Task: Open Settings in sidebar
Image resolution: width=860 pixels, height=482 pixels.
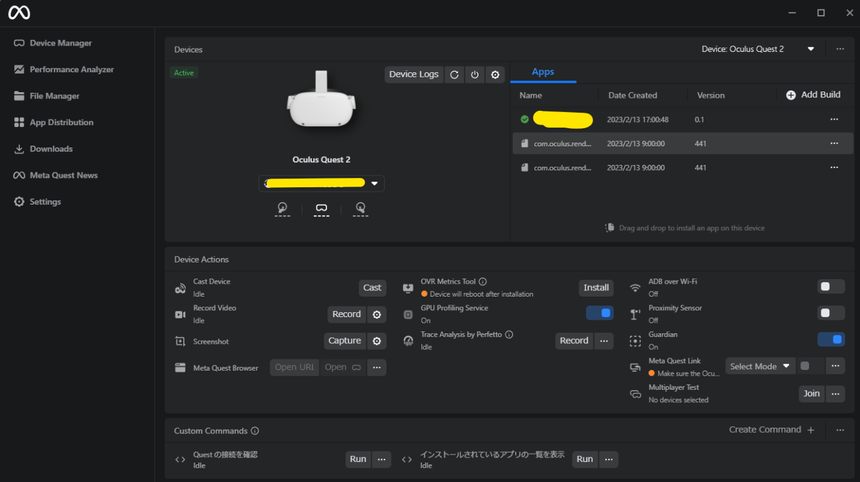Action: pos(37,202)
